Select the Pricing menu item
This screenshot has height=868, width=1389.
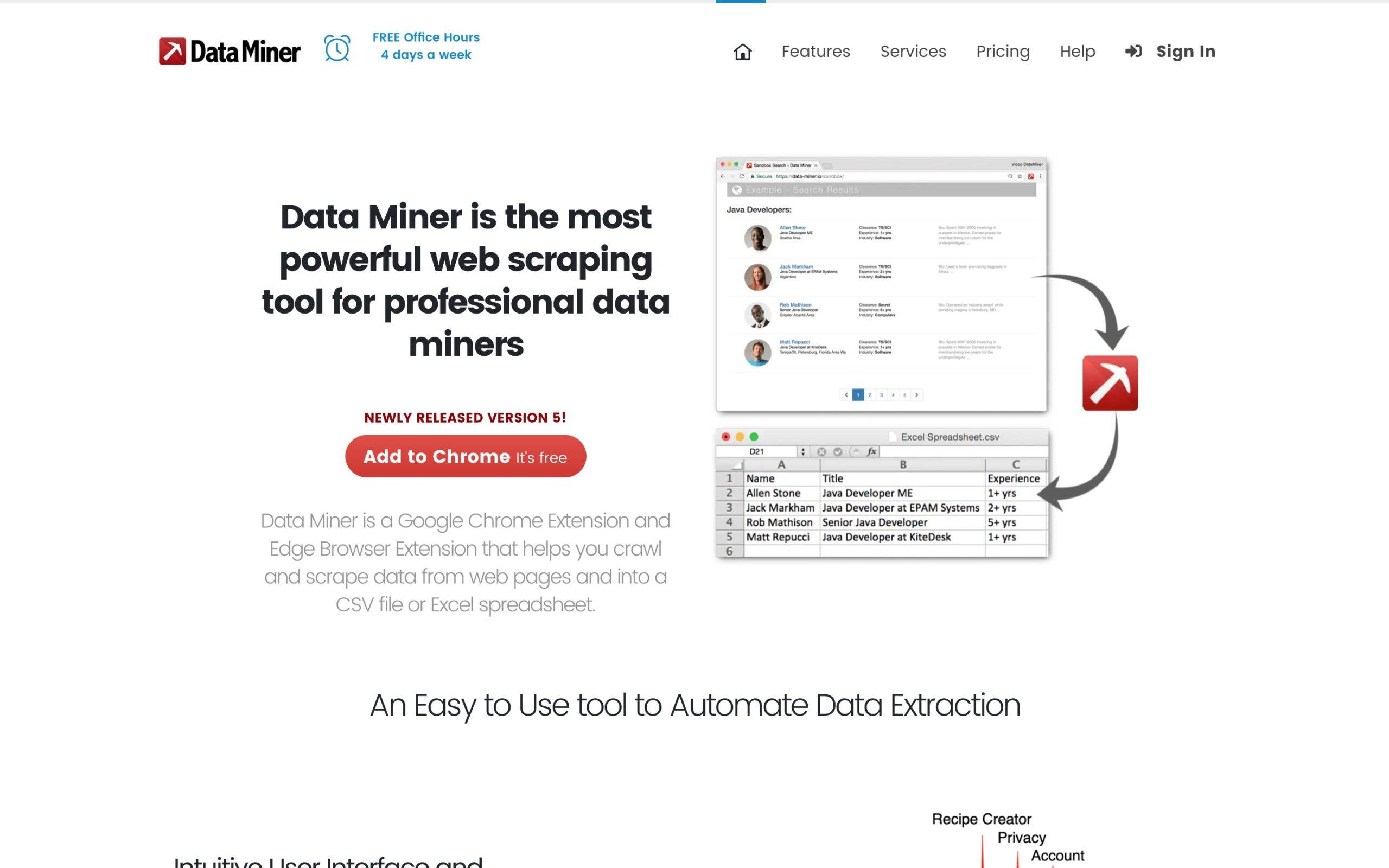click(1003, 51)
